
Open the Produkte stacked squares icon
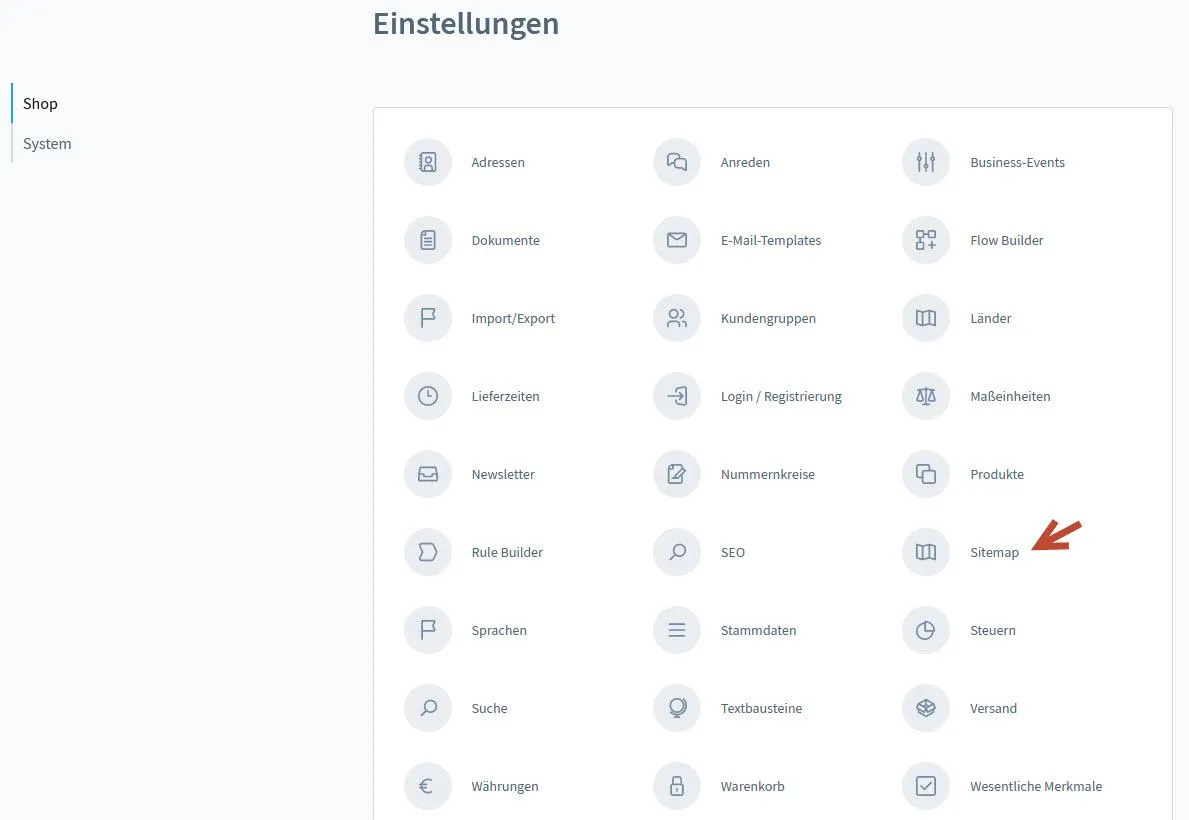click(x=926, y=474)
